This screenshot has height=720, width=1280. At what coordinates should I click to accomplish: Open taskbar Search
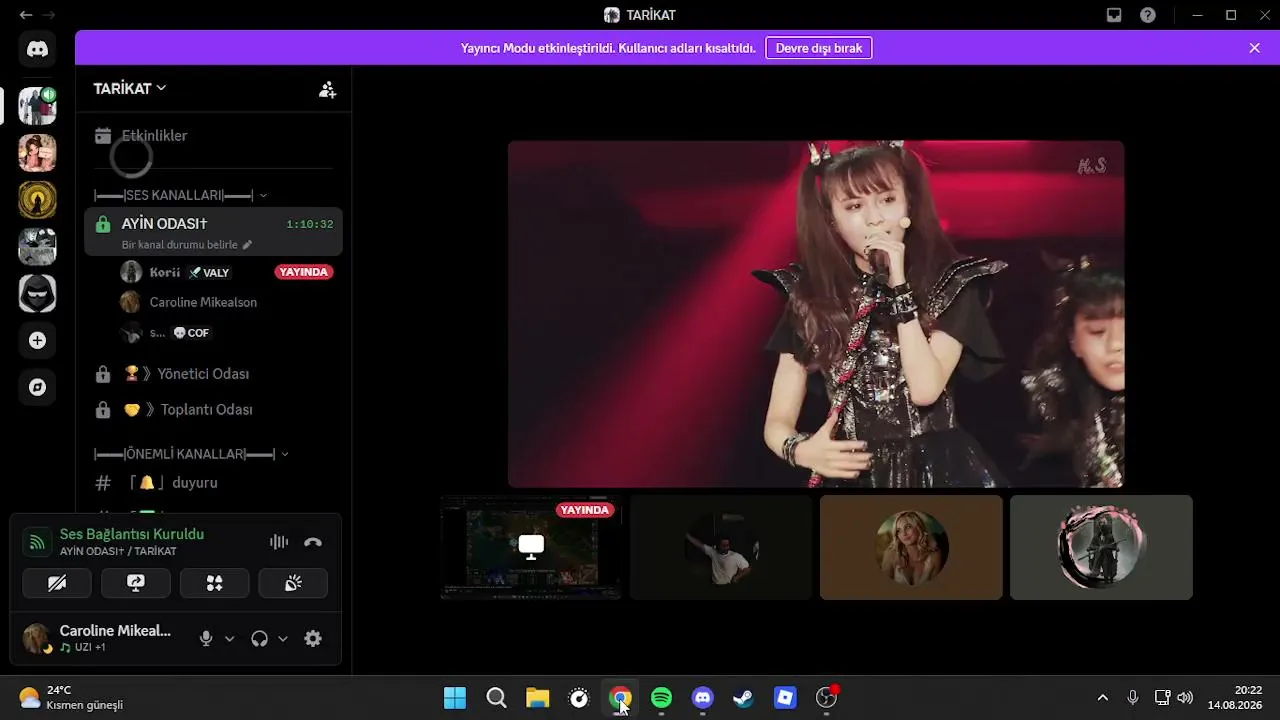(x=496, y=698)
